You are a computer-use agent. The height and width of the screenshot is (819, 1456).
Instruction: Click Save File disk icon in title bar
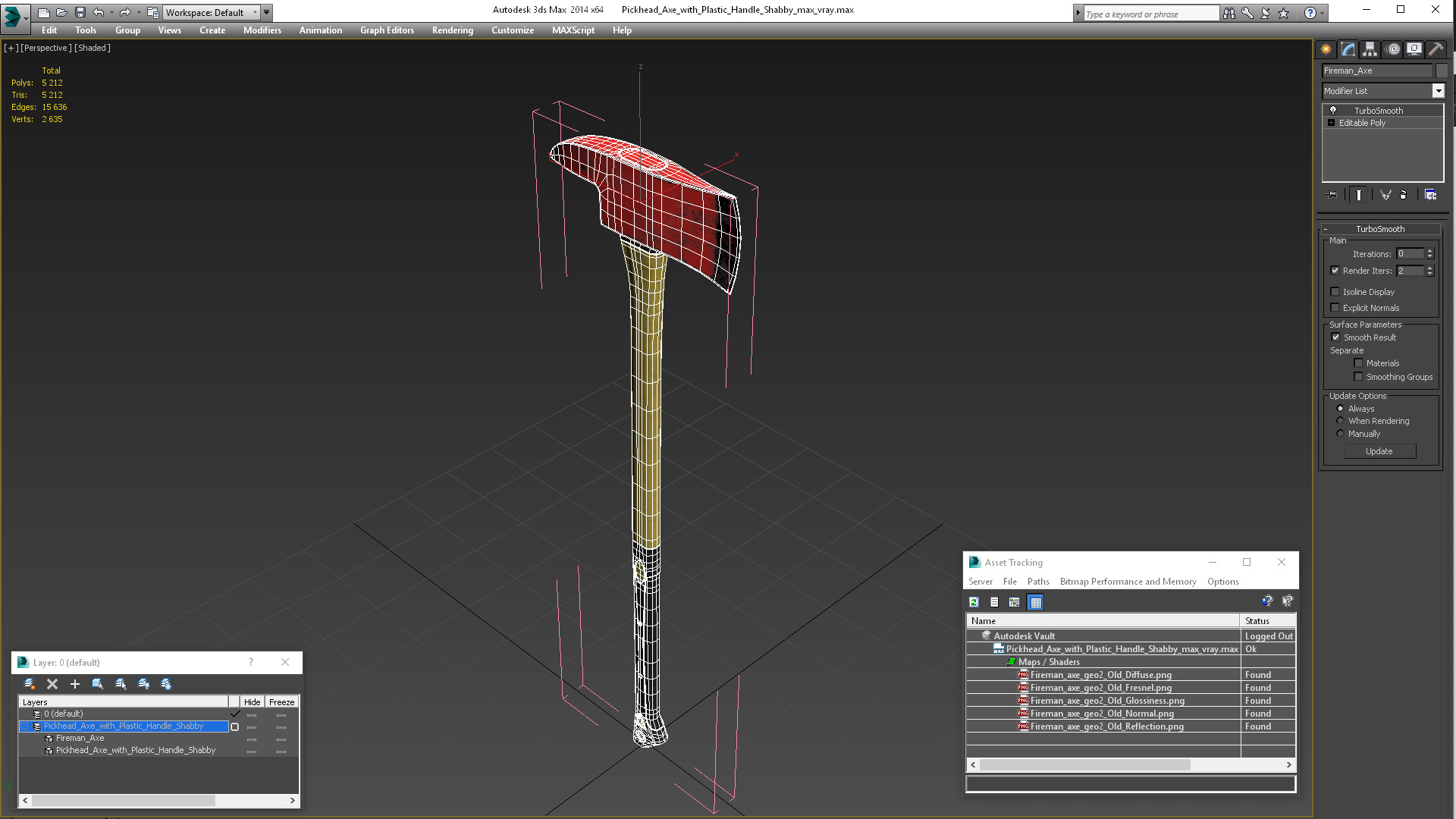(x=80, y=12)
